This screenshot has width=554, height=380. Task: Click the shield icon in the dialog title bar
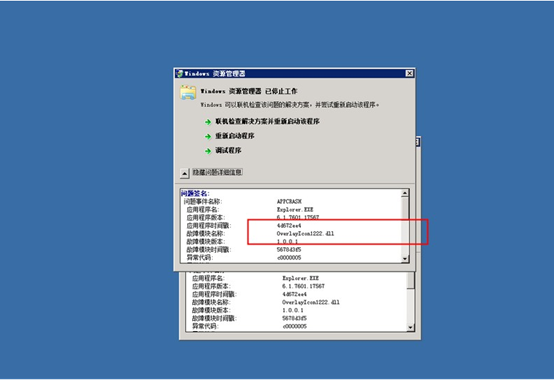[180, 73]
